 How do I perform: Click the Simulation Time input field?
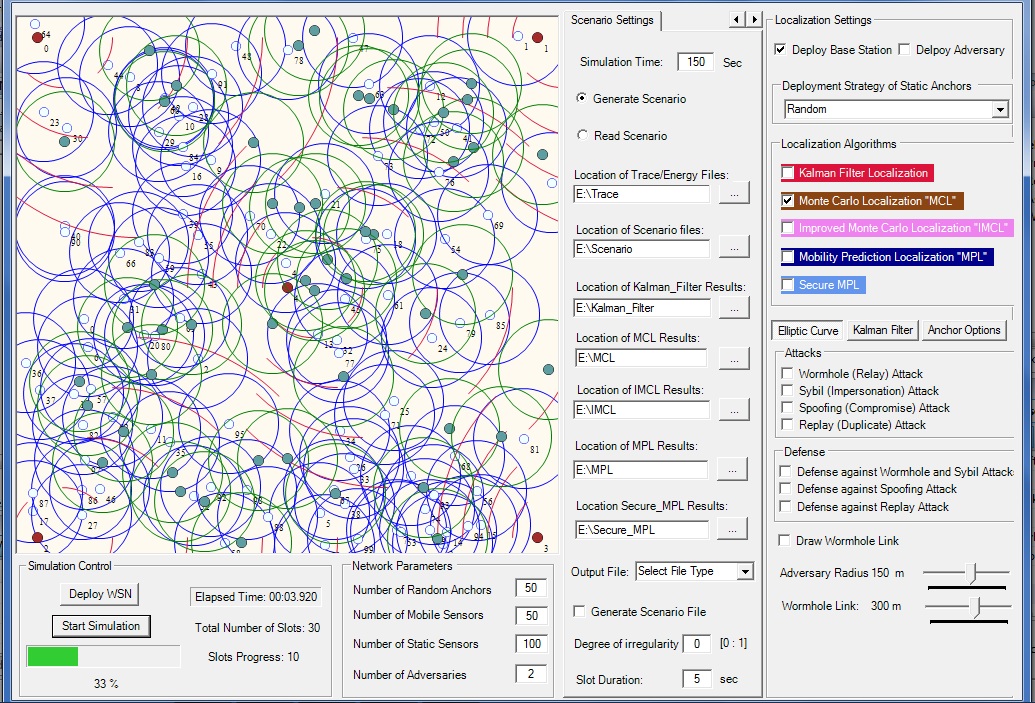coord(696,62)
